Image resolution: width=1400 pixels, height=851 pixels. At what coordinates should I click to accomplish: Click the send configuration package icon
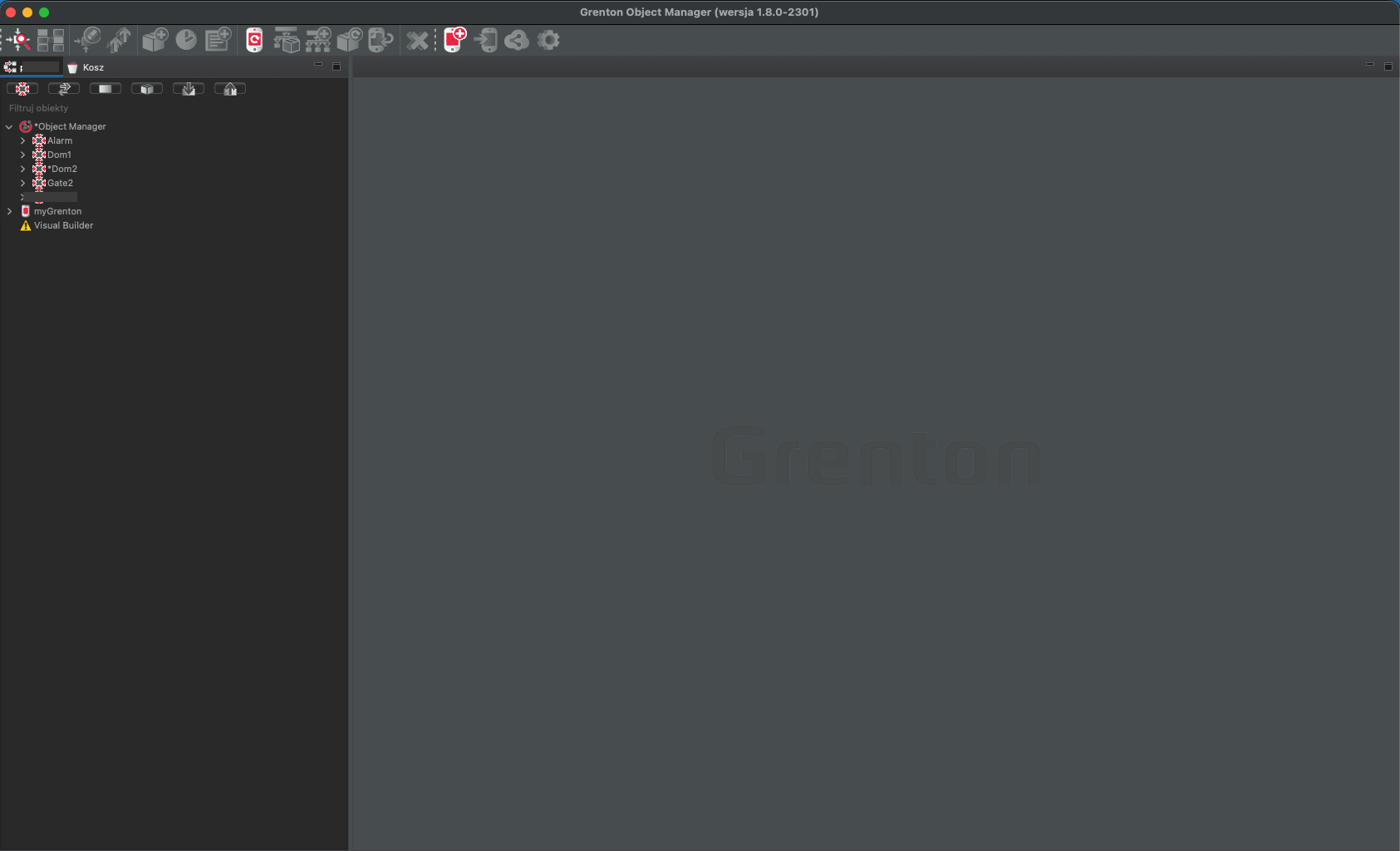(287, 39)
